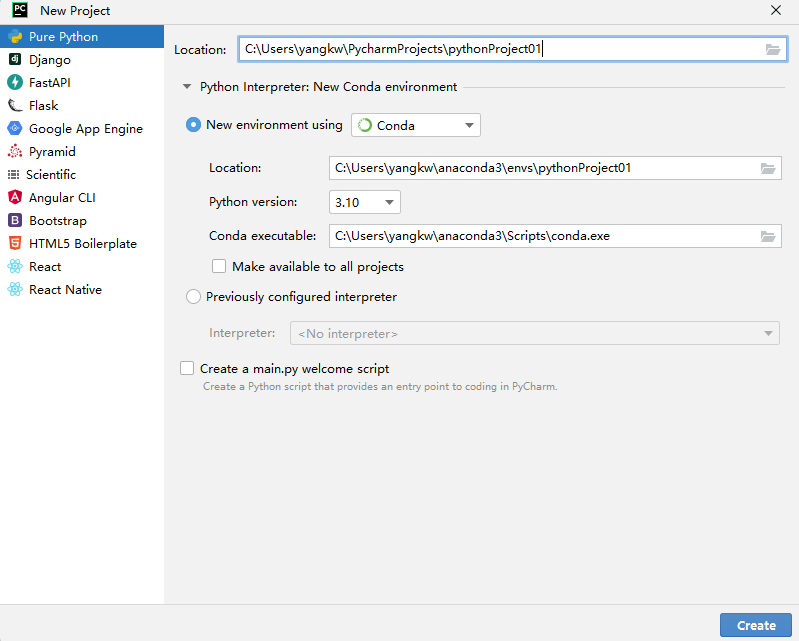Choose Angular CLI project type label
The image size is (799, 641).
click(x=62, y=198)
